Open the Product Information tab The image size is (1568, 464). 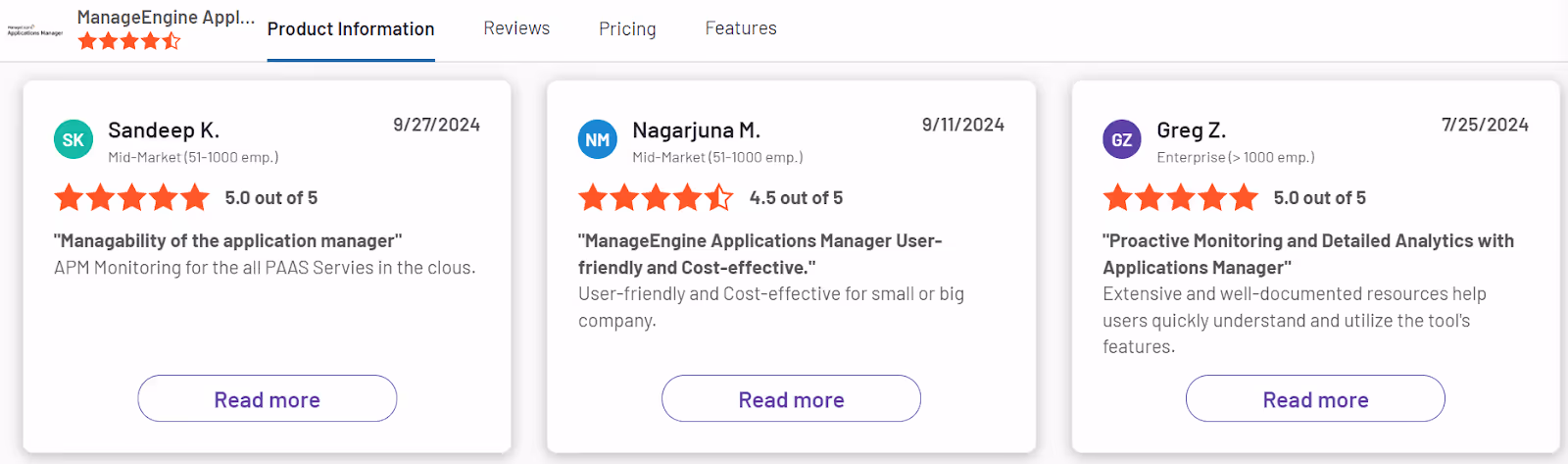coord(351,29)
